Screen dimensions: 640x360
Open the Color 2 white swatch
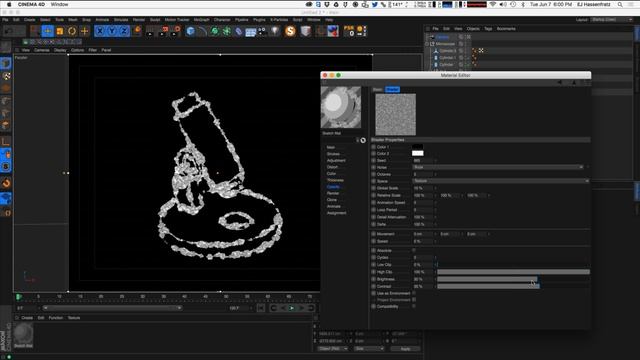(x=418, y=153)
